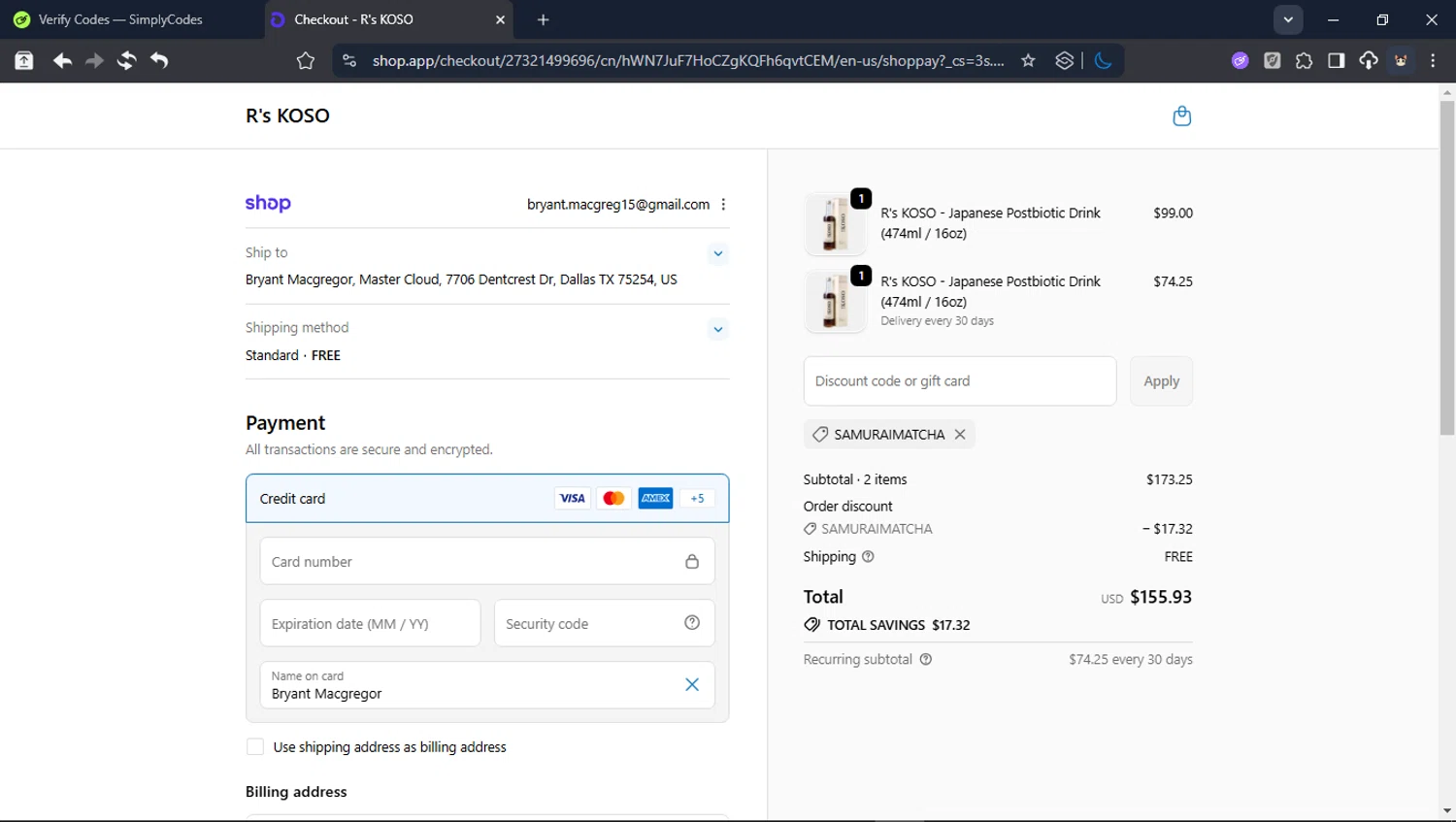
Task: Click the TOTAL SAVINGS $17.32 text
Action: coord(898,625)
